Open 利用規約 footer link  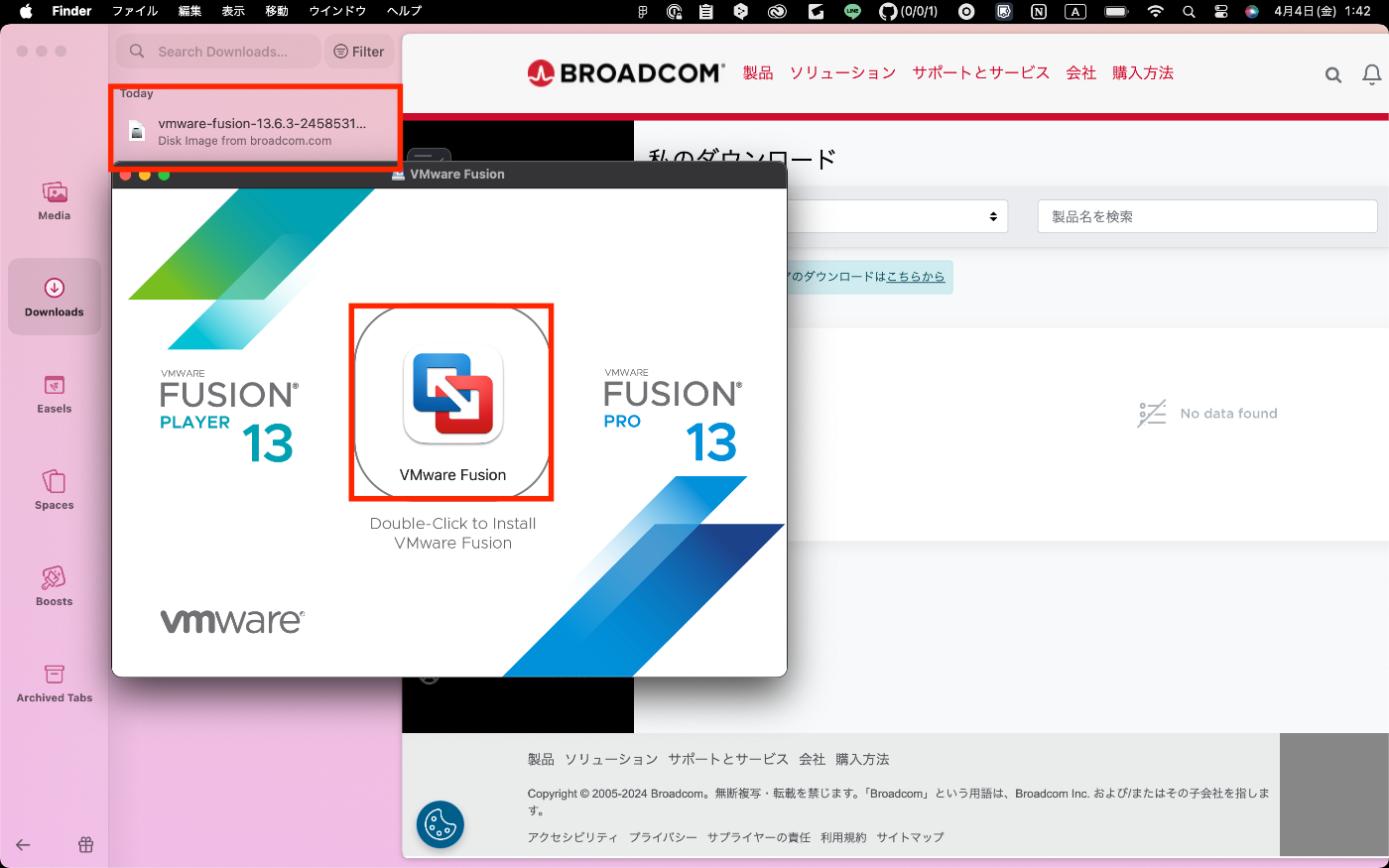[x=843, y=837]
